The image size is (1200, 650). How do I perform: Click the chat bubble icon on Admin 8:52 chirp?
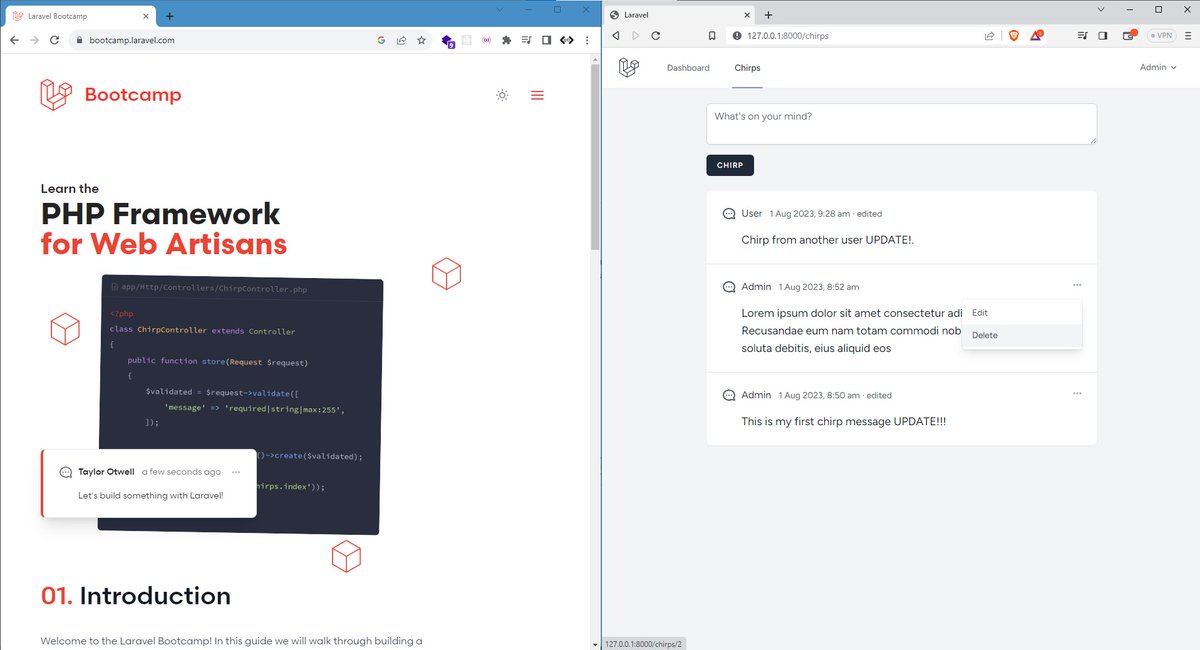tap(729, 287)
